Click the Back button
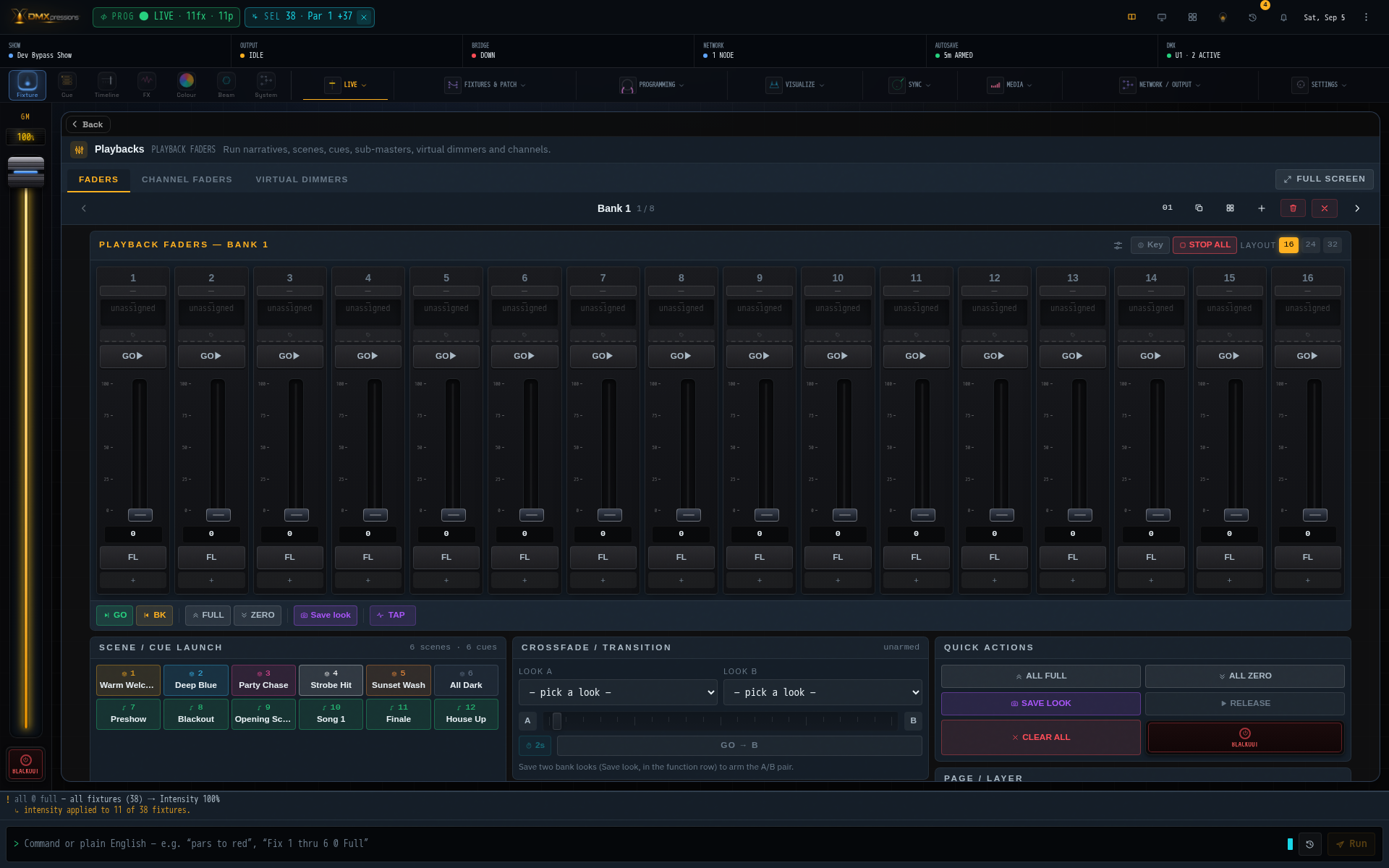This screenshot has height=868, width=1389. point(88,124)
